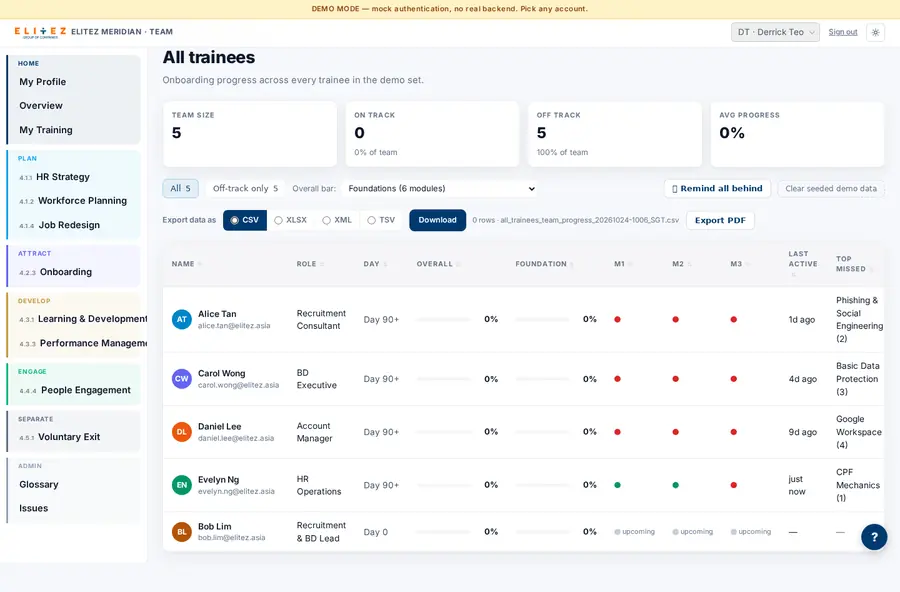
Task: Click Remind all behind
Action: pyautogui.click(x=717, y=188)
